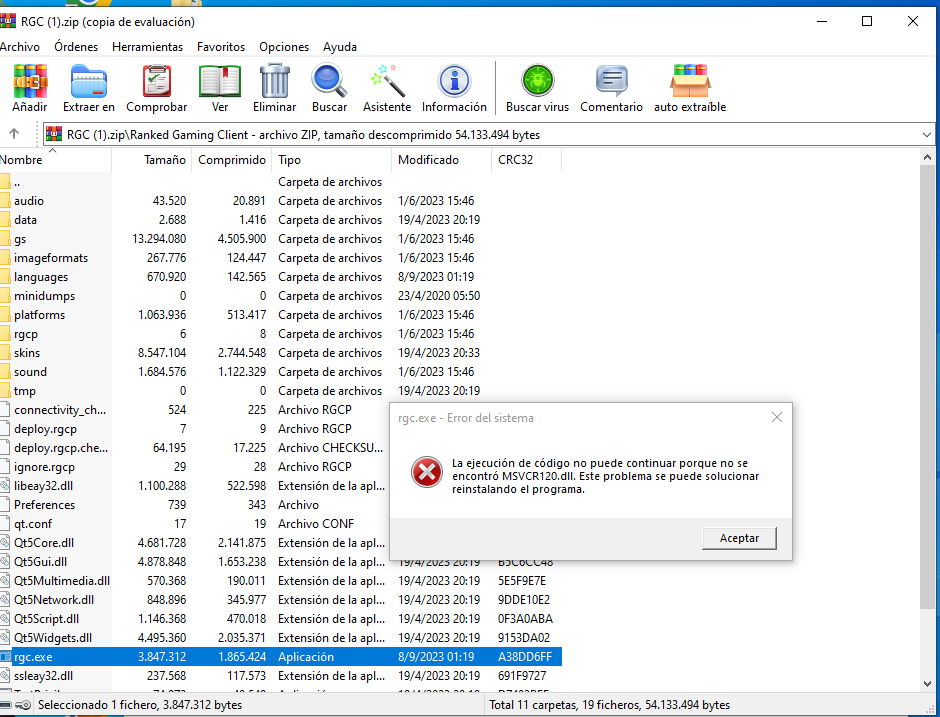This screenshot has width=940, height=717.
Task: Click the file list scroll up arrow
Action: (x=927, y=158)
